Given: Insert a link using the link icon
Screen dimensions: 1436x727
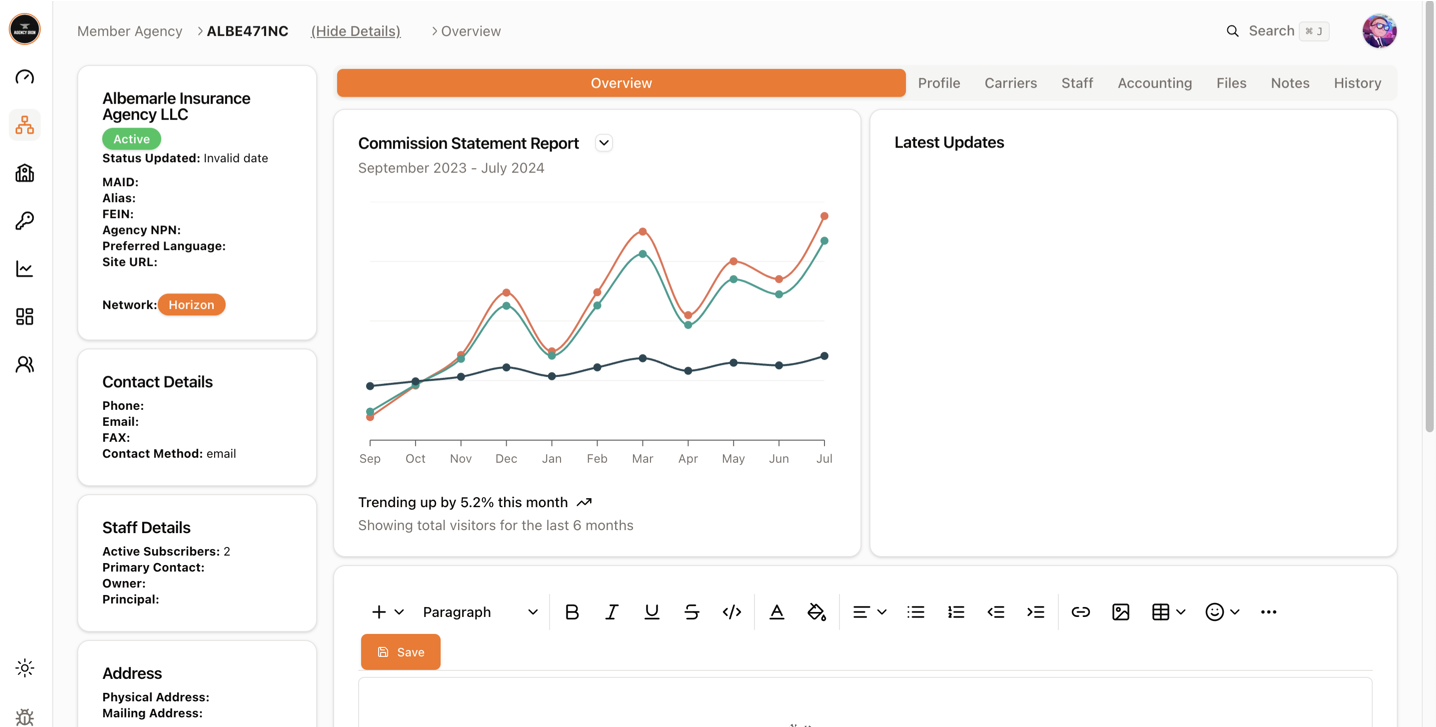Looking at the screenshot, I should [x=1080, y=612].
